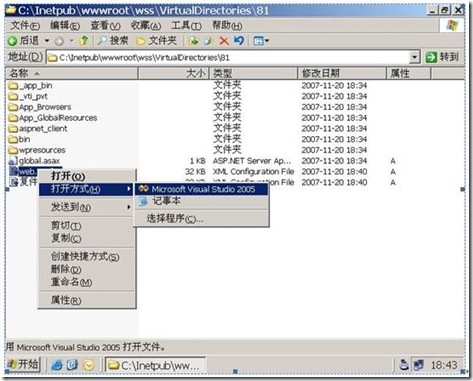Select the wpresources folder
The width and height of the screenshot is (473, 381).
point(37,150)
